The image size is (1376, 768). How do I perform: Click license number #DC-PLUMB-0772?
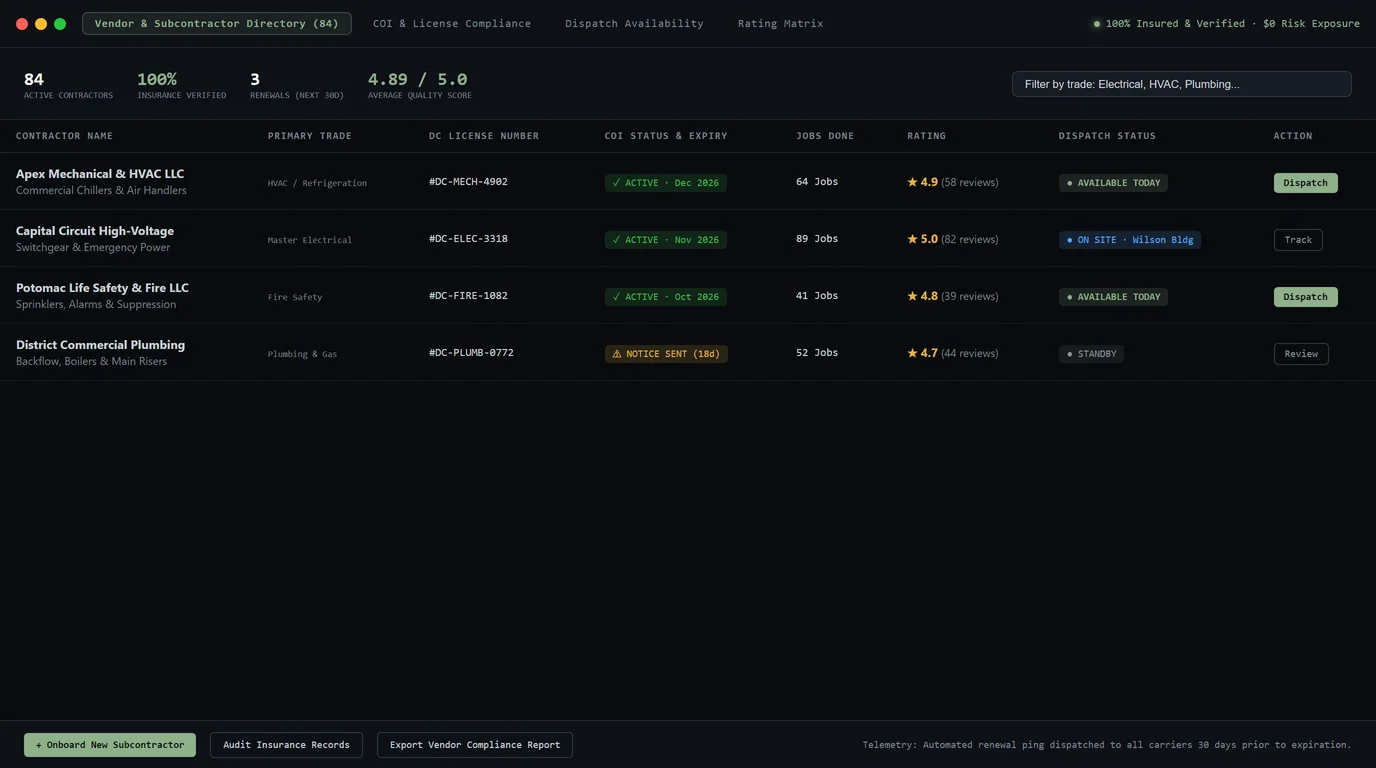click(x=471, y=353)
